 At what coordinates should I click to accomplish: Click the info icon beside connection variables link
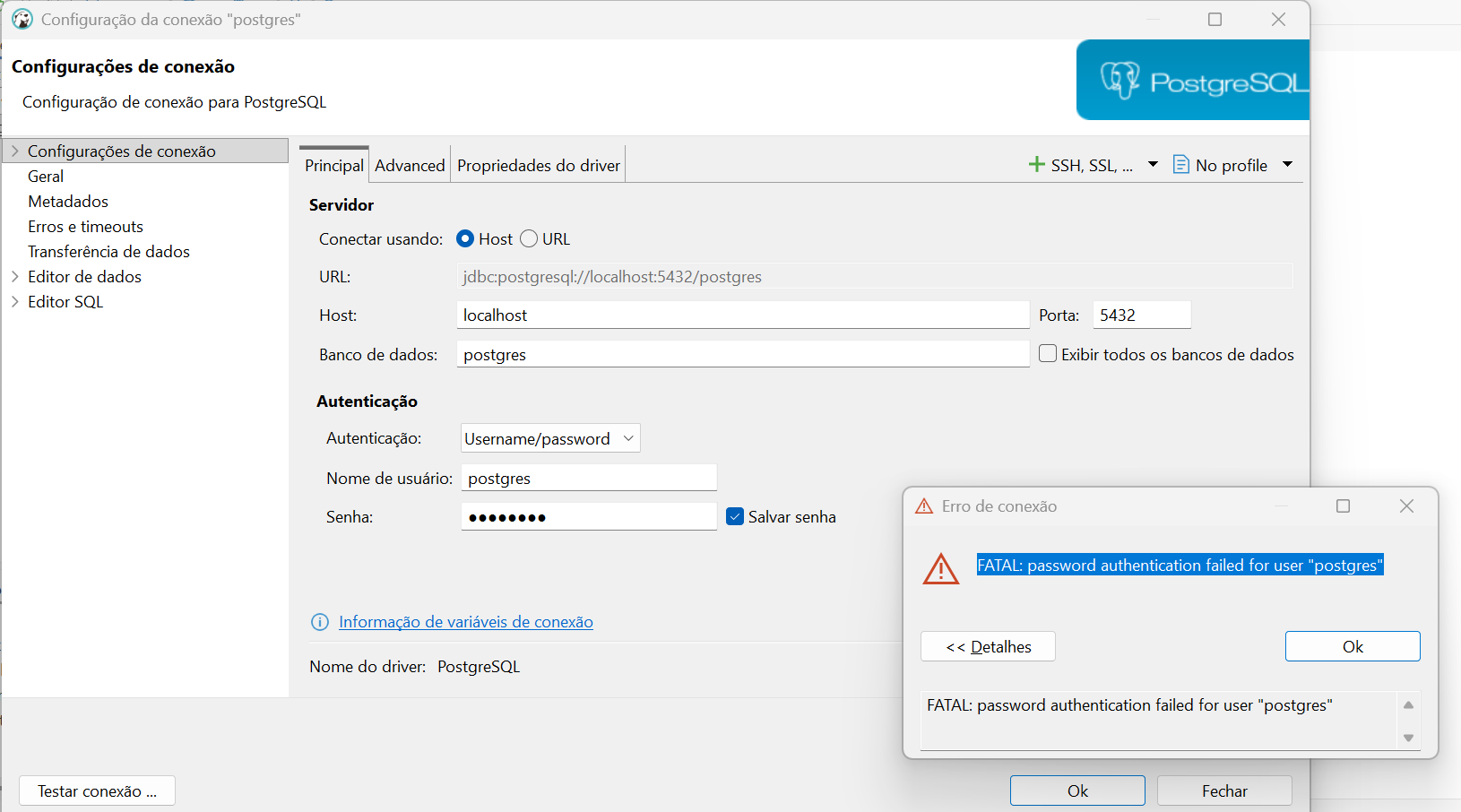pyautogui.click(x=320, y=622)
